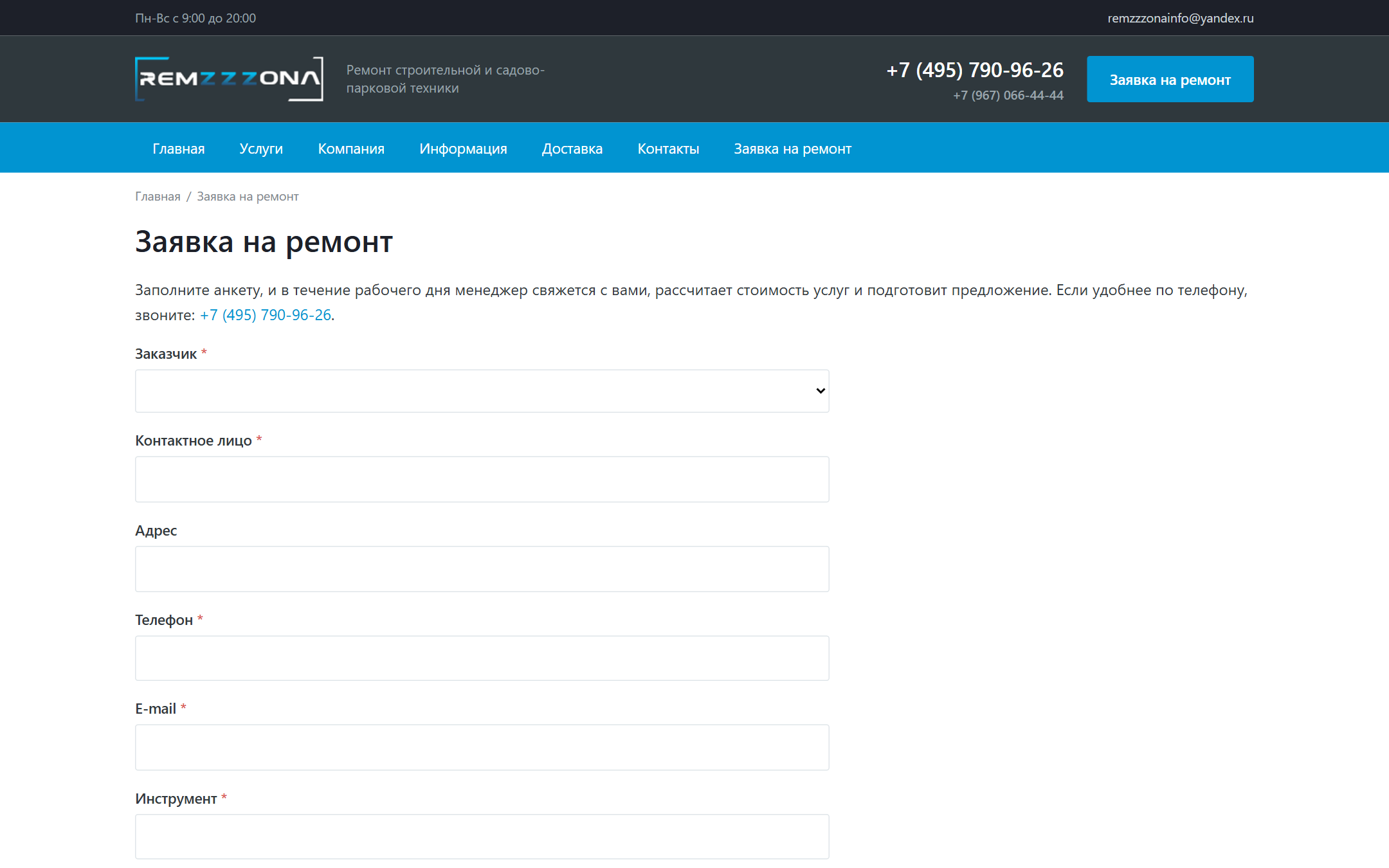The width and height of the screenshot is (1389, 868).
Task: Open the Информация menu item
Action: (463, 149)
